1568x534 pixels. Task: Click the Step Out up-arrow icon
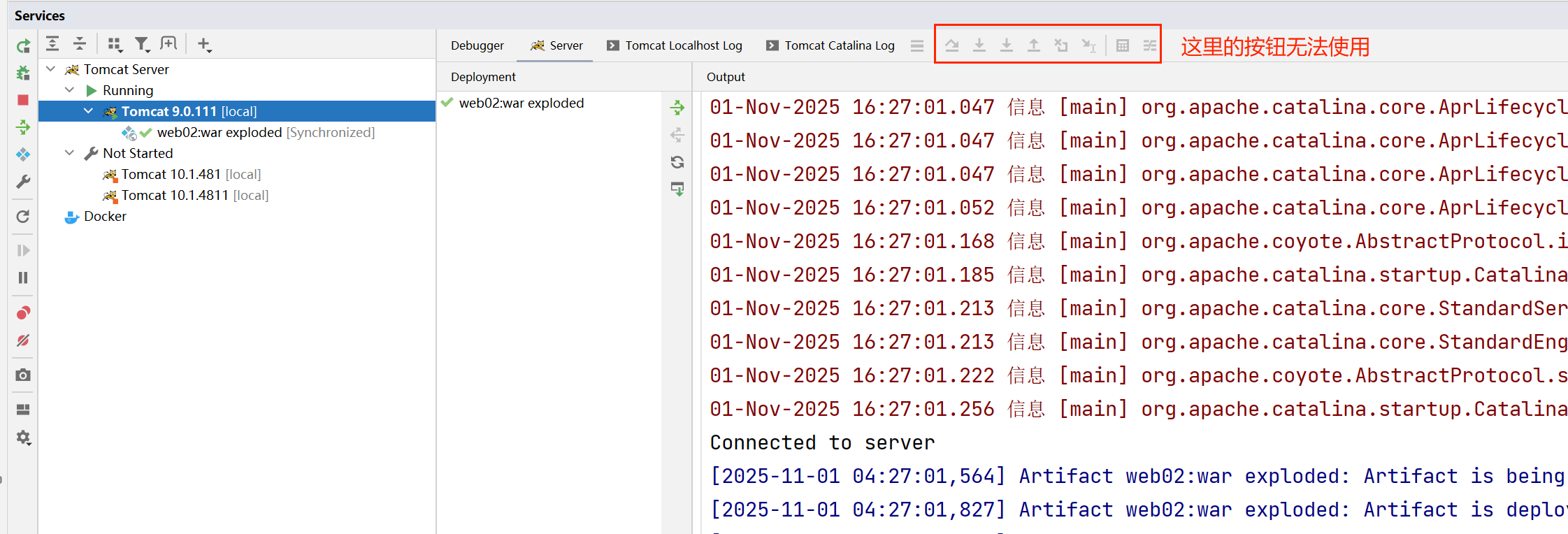click(1034, 46)
